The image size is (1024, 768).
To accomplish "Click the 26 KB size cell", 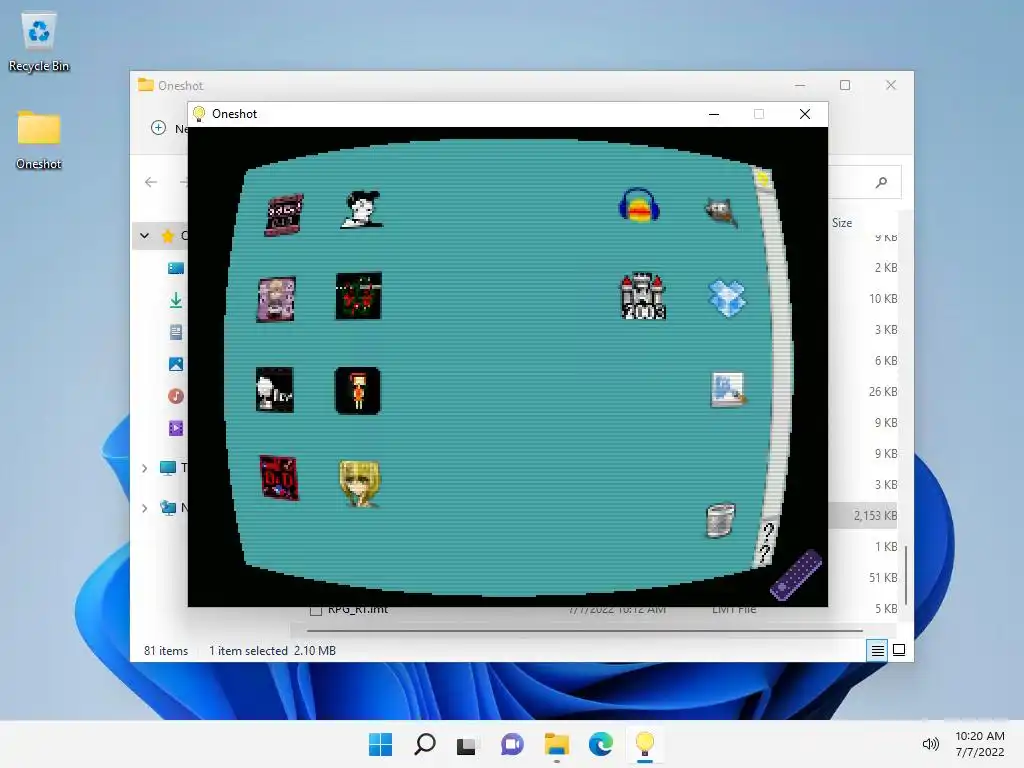I will (x=883, y=392).
